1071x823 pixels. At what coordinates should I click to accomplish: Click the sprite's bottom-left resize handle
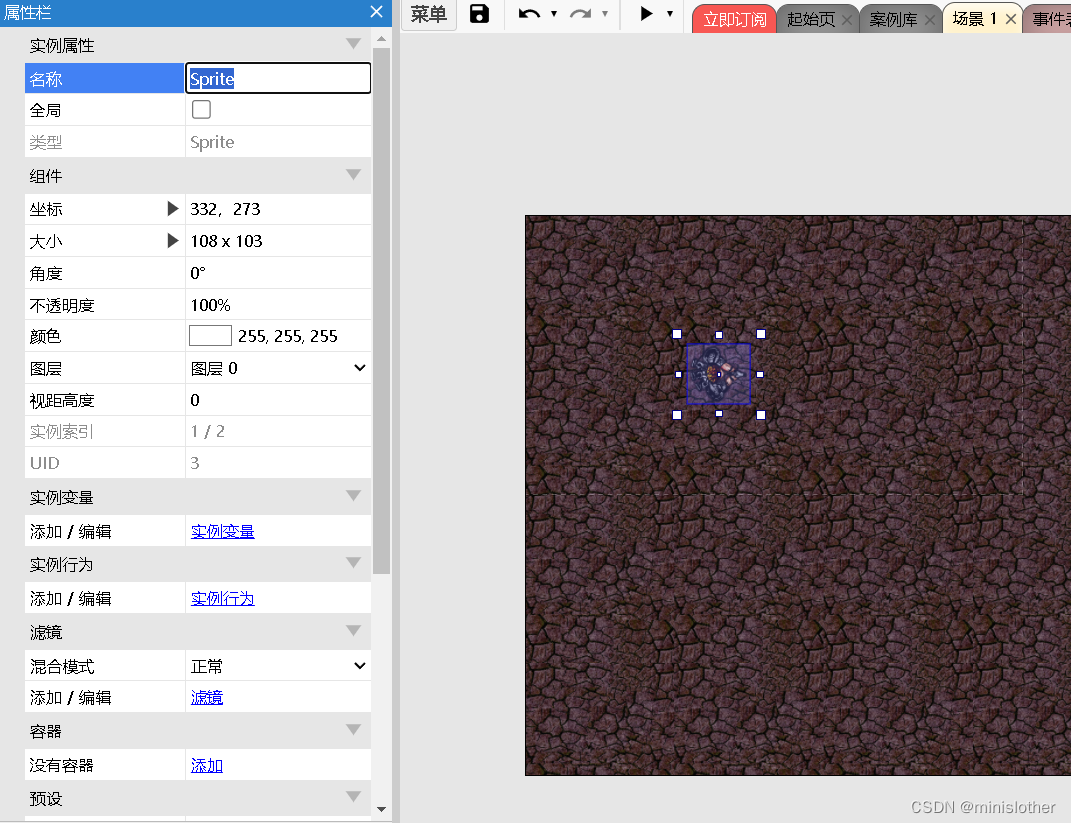(677, 415)
